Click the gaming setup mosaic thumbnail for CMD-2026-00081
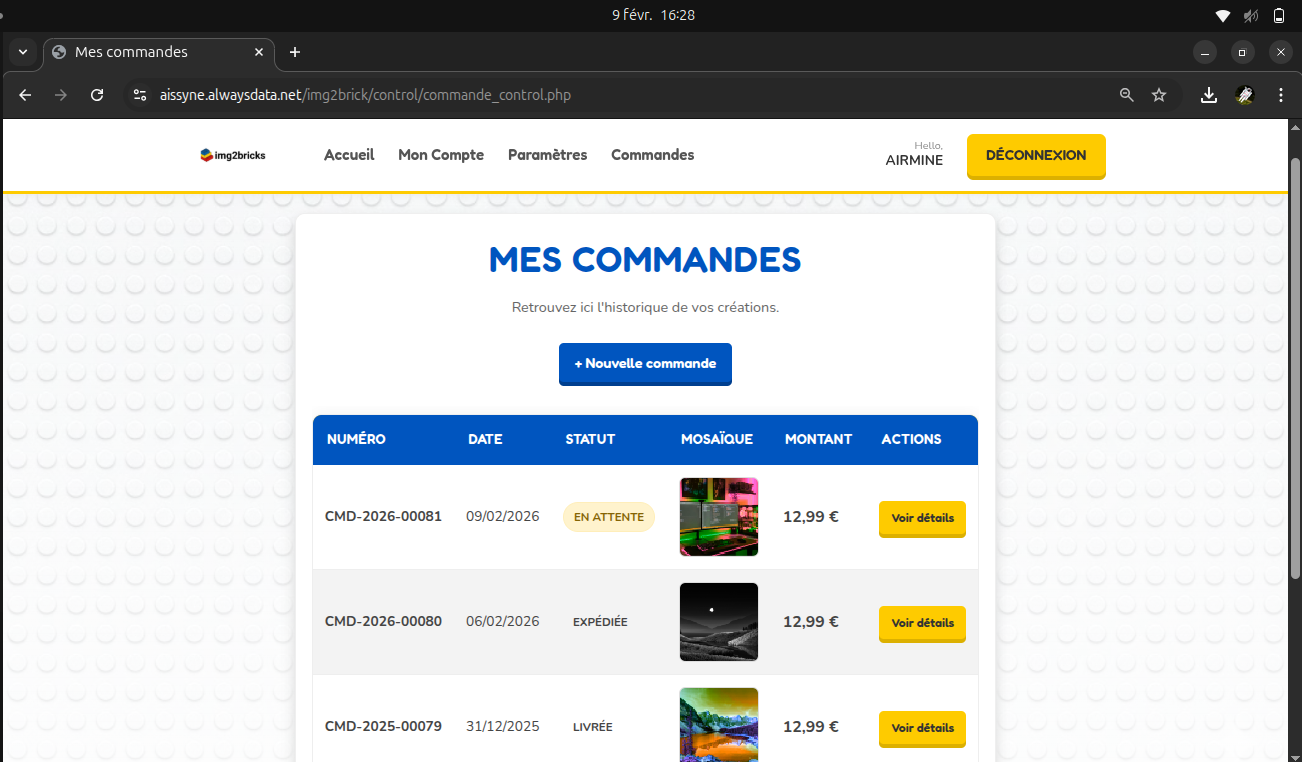Screen dimensions: 1302x762 (718, 517)
